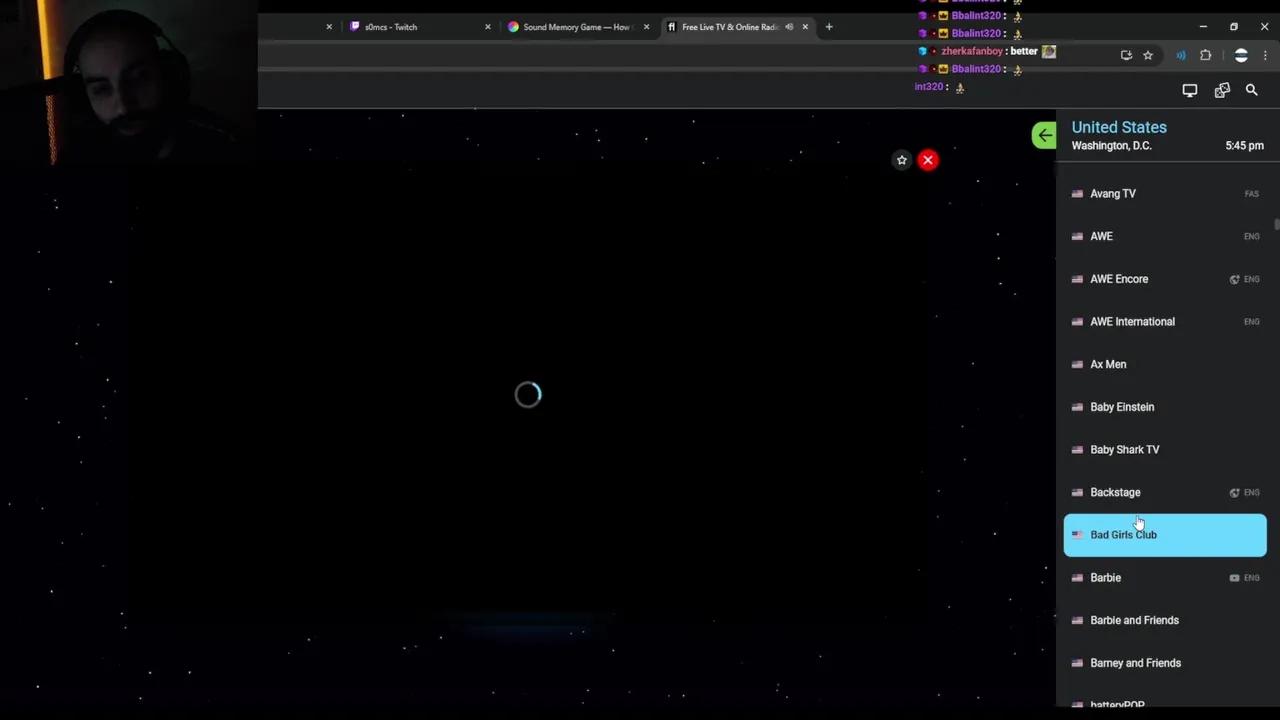Click the channel list scrollbar thumb

pyautogui.click(x=1276, y=224)
